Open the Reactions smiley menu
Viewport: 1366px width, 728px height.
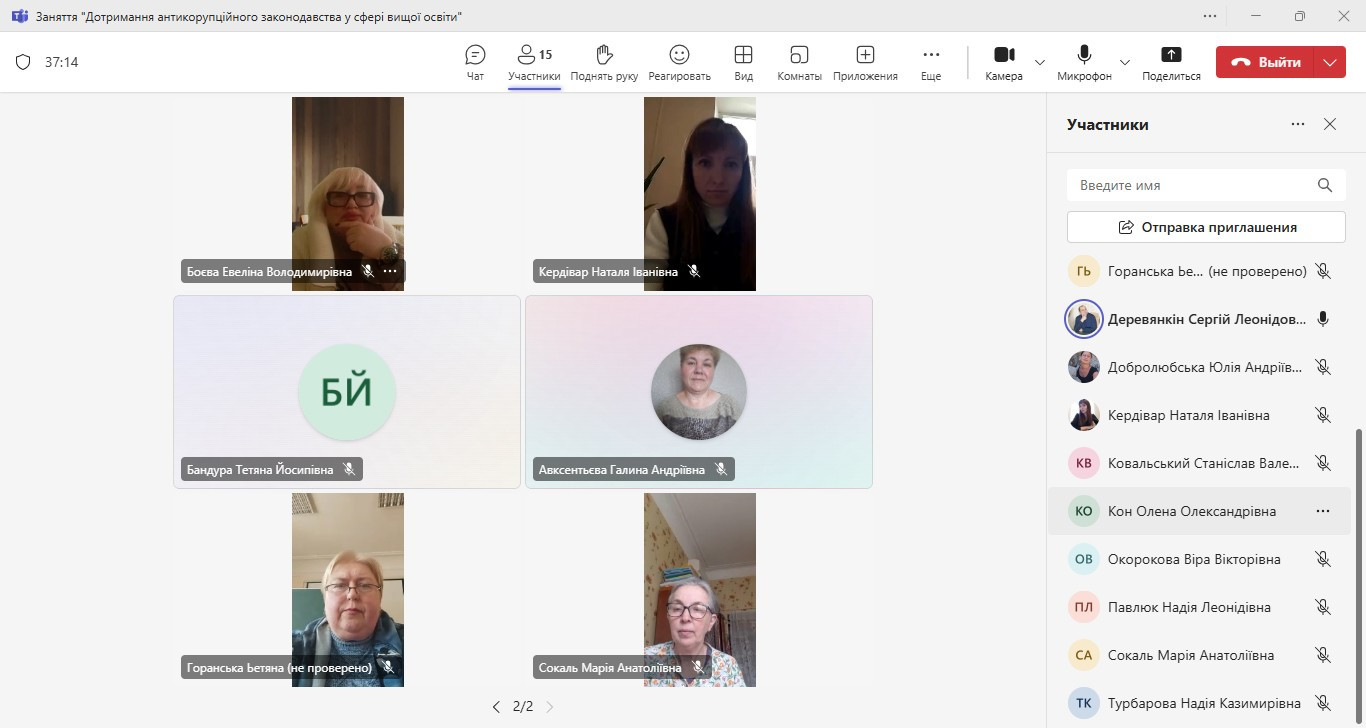(679, 54)
